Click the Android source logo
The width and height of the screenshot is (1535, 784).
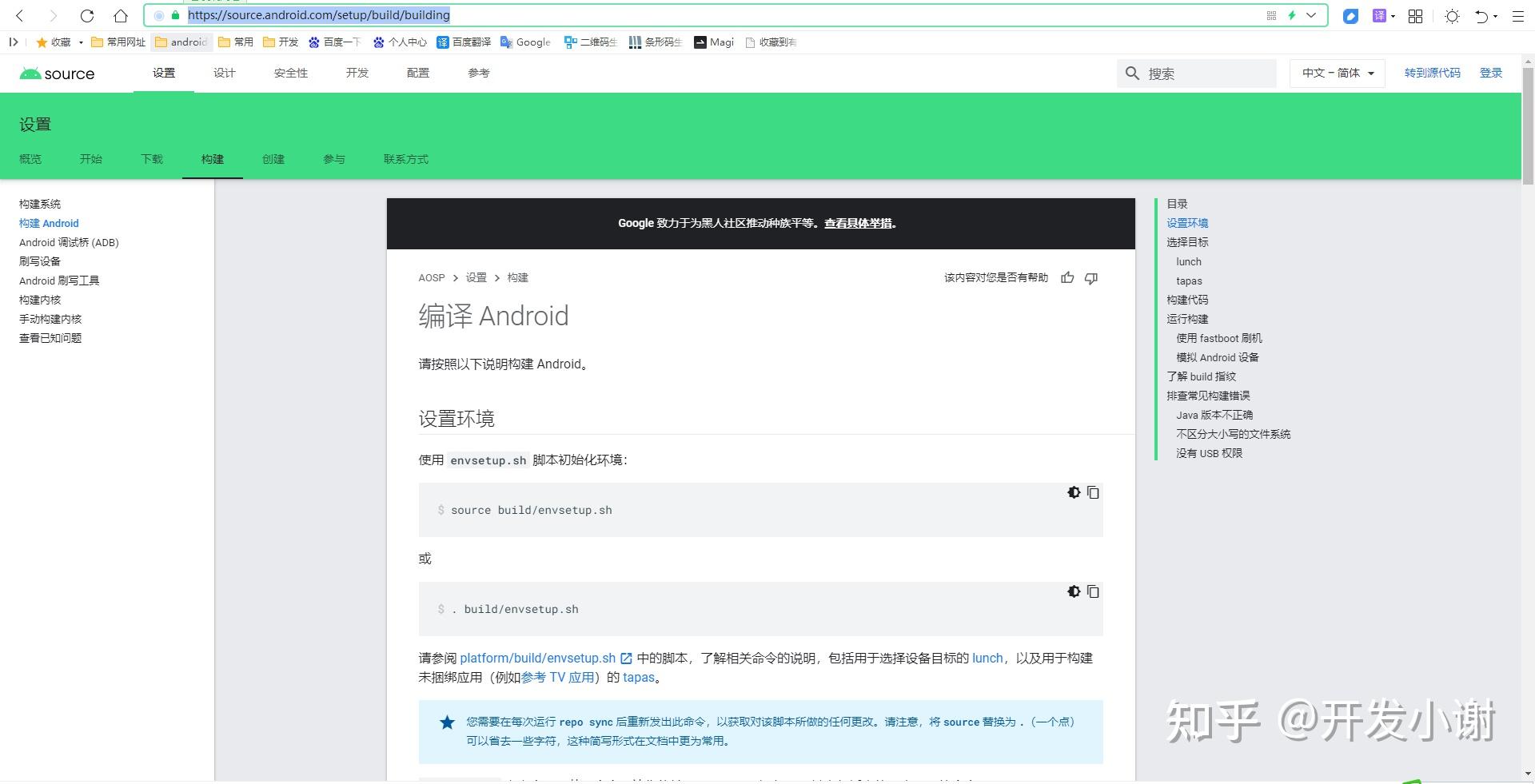tap(56, 74)
